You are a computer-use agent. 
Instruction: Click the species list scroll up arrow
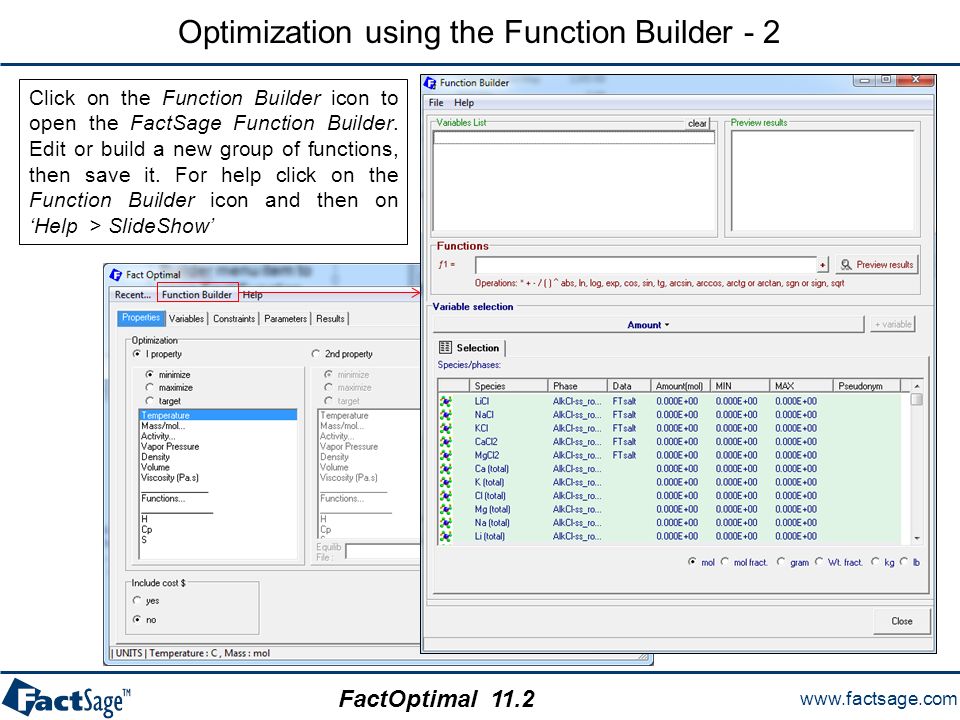[x=917, y=386]
